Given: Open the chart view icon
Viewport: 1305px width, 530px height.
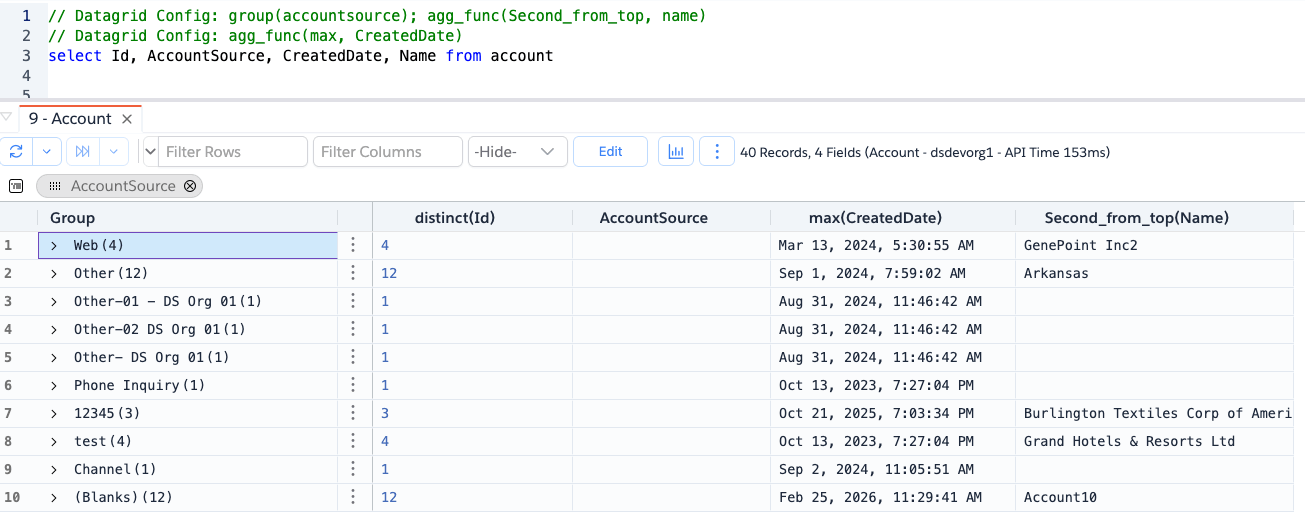Looking at the screenshot, I should 676,152.
